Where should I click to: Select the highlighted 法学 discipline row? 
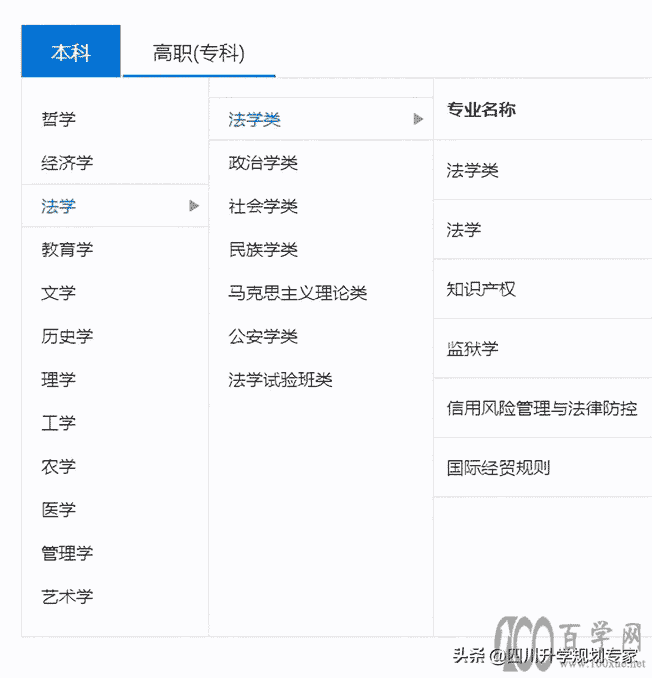pos(115,206)
